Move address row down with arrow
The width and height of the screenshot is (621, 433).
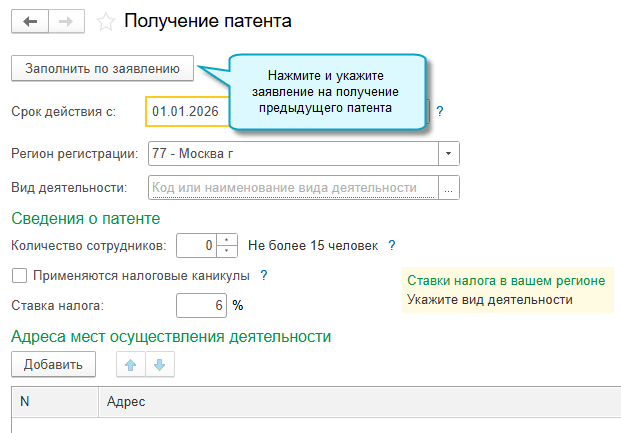pos(159,365)
